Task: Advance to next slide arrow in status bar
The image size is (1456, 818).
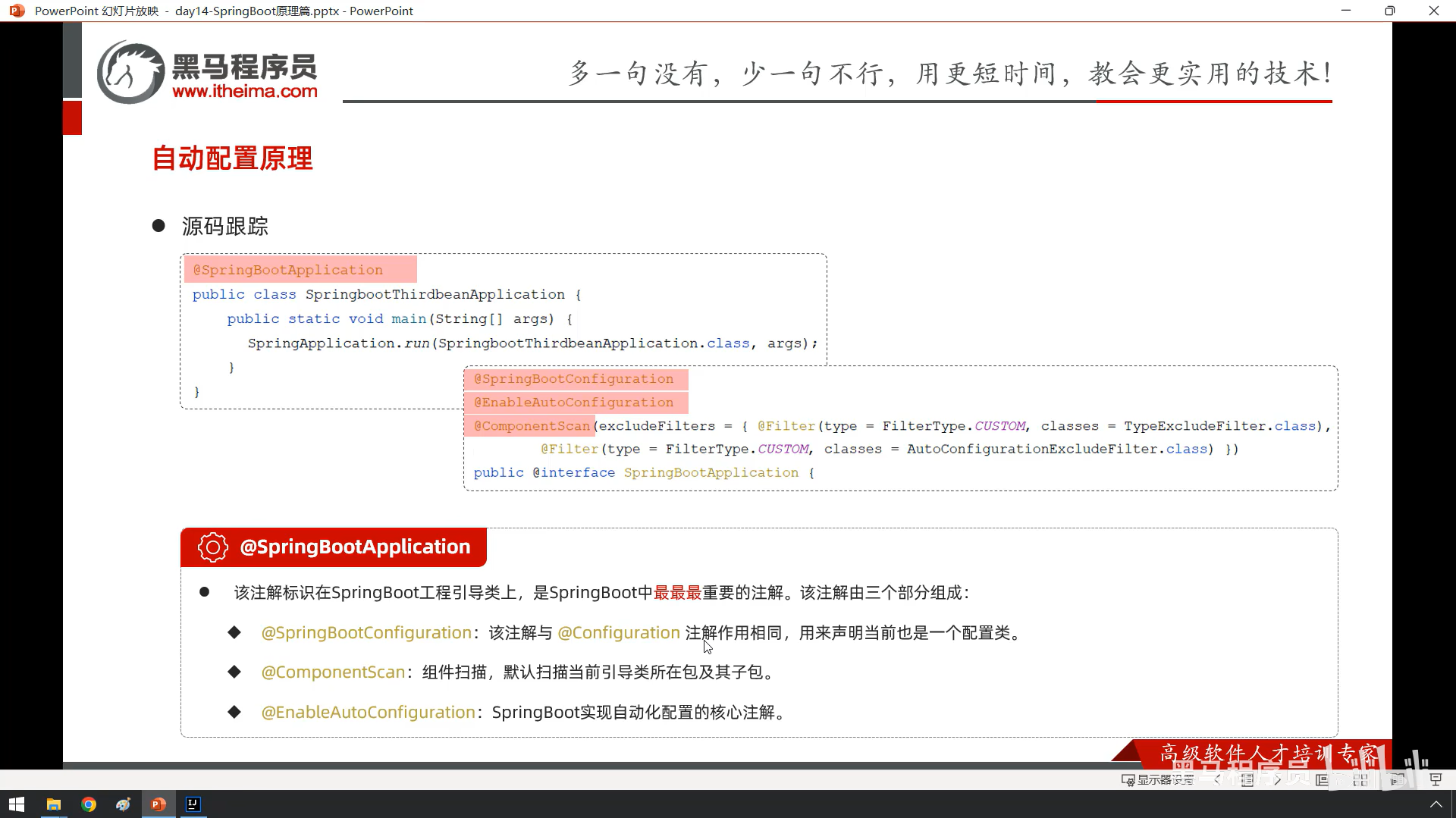Action: [x=1278, y=779]
